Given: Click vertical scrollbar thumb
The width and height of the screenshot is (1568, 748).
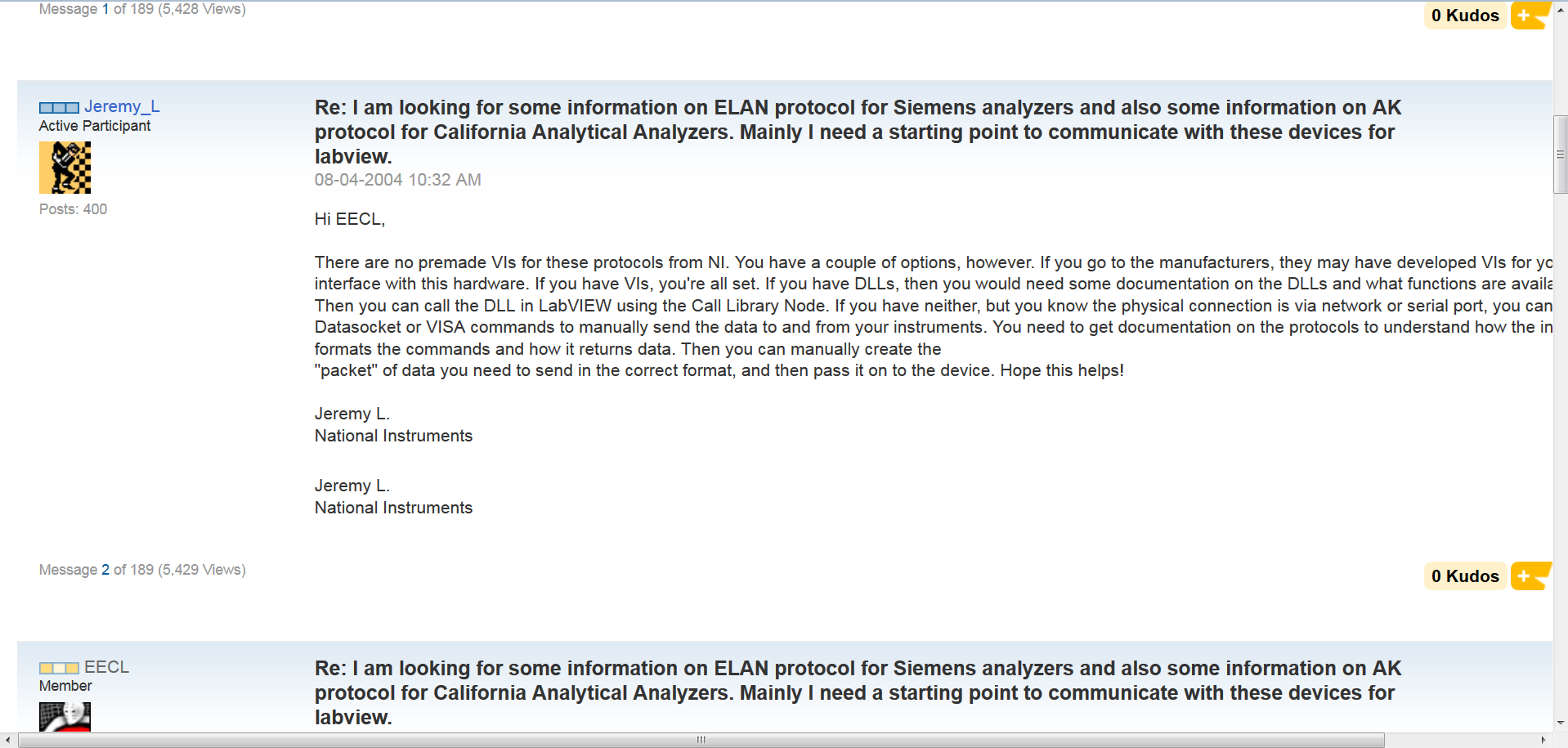Looking at the screenshot, I should (x=1561, y=155).
